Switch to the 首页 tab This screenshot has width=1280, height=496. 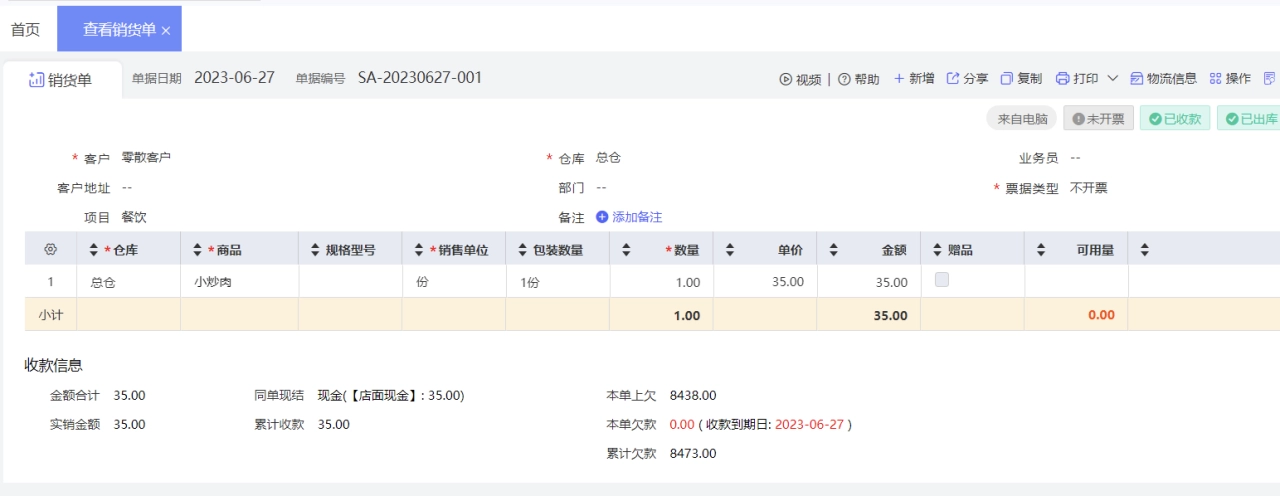[x=25, y=30]
